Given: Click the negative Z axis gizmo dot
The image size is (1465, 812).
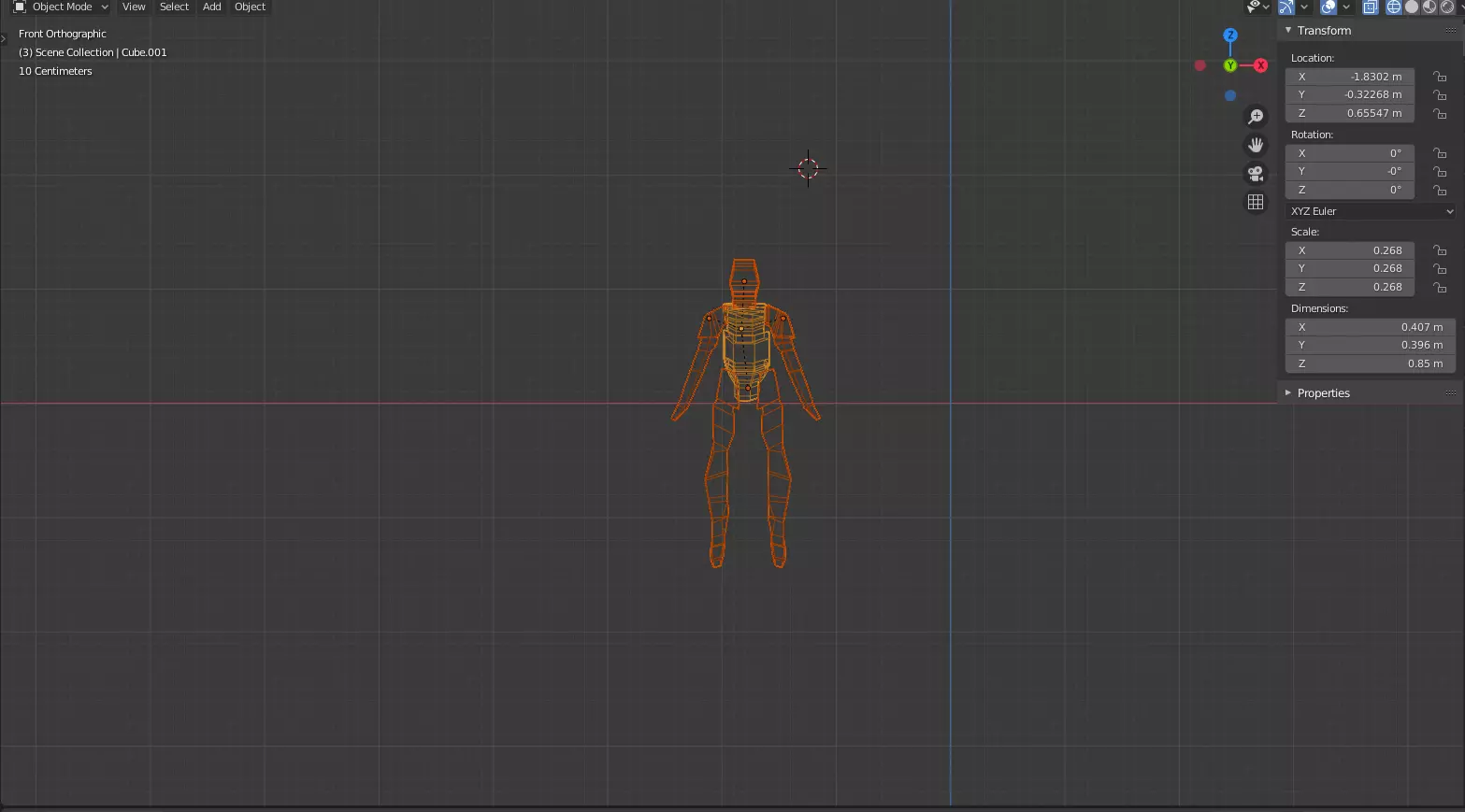Looking at the screenshot, I should tap(1230, 95).
